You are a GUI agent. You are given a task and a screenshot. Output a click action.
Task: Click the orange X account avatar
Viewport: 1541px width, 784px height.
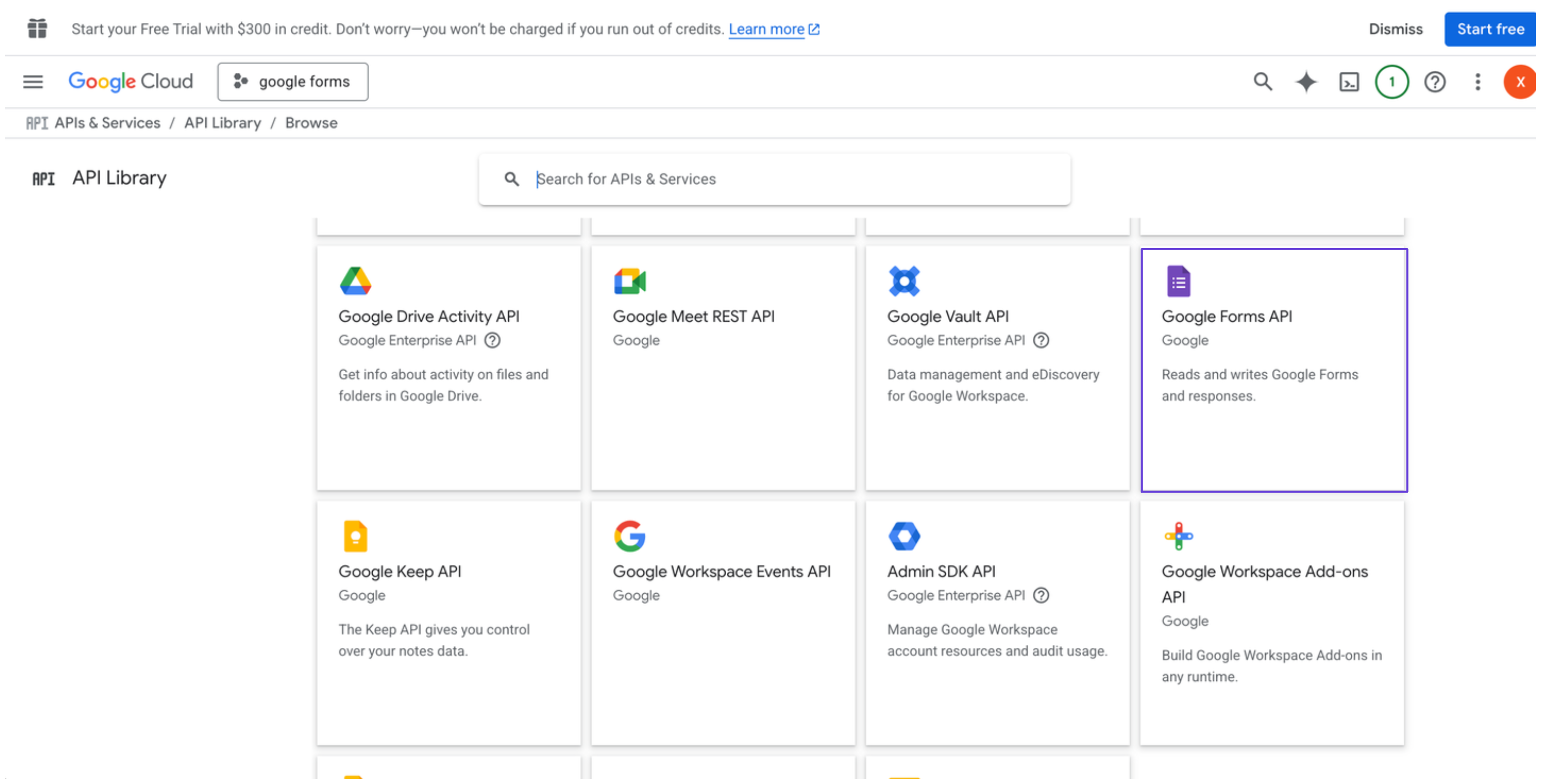point(1520,82)
